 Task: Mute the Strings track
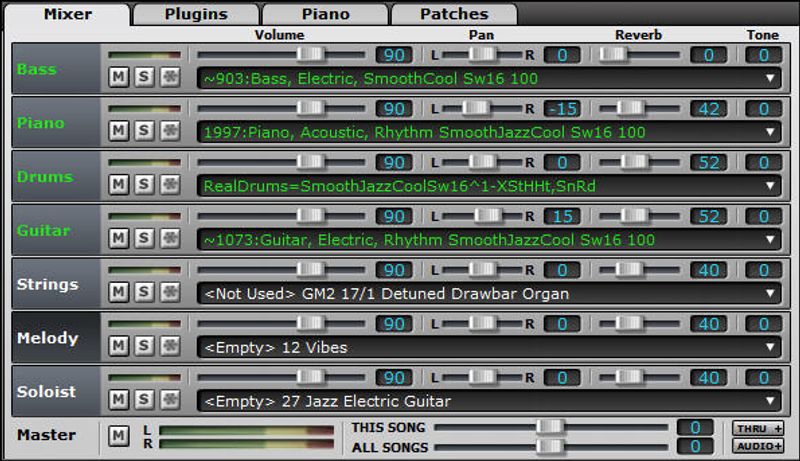pos(118,292)
